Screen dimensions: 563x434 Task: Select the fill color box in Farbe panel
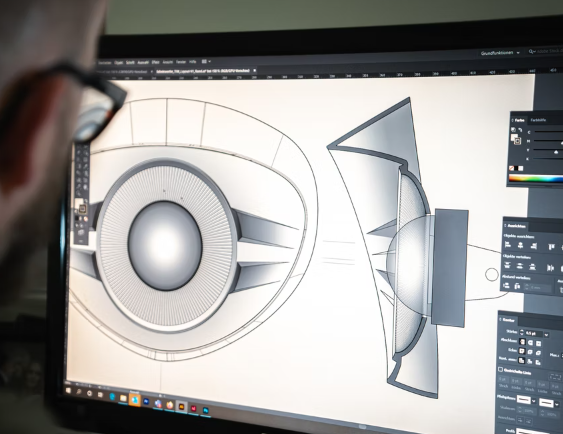514,137
